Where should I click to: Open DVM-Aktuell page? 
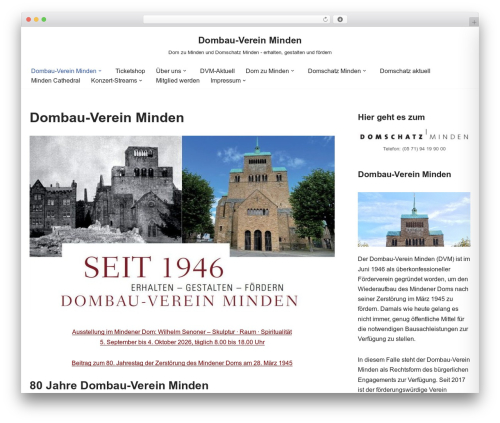(x=217, y=71)
